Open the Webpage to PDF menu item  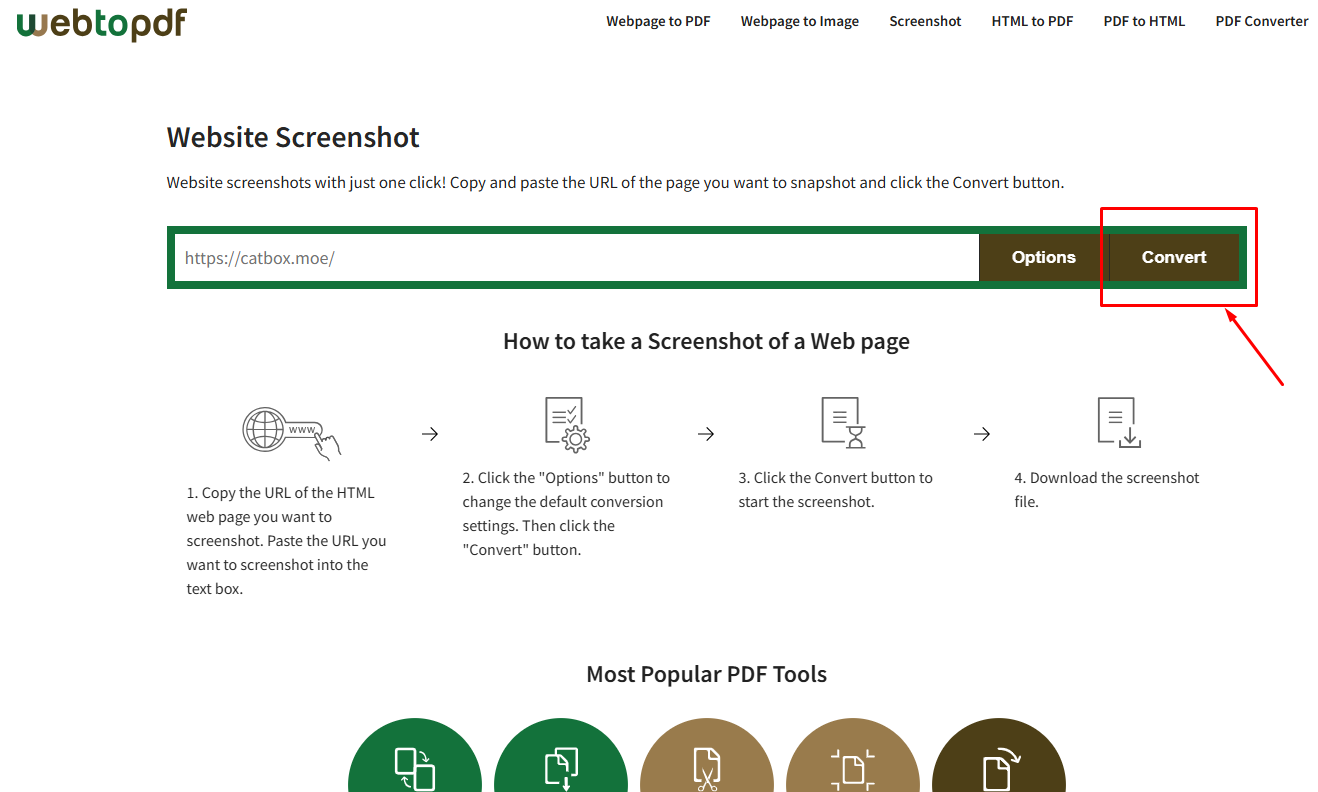pos(658,21)
